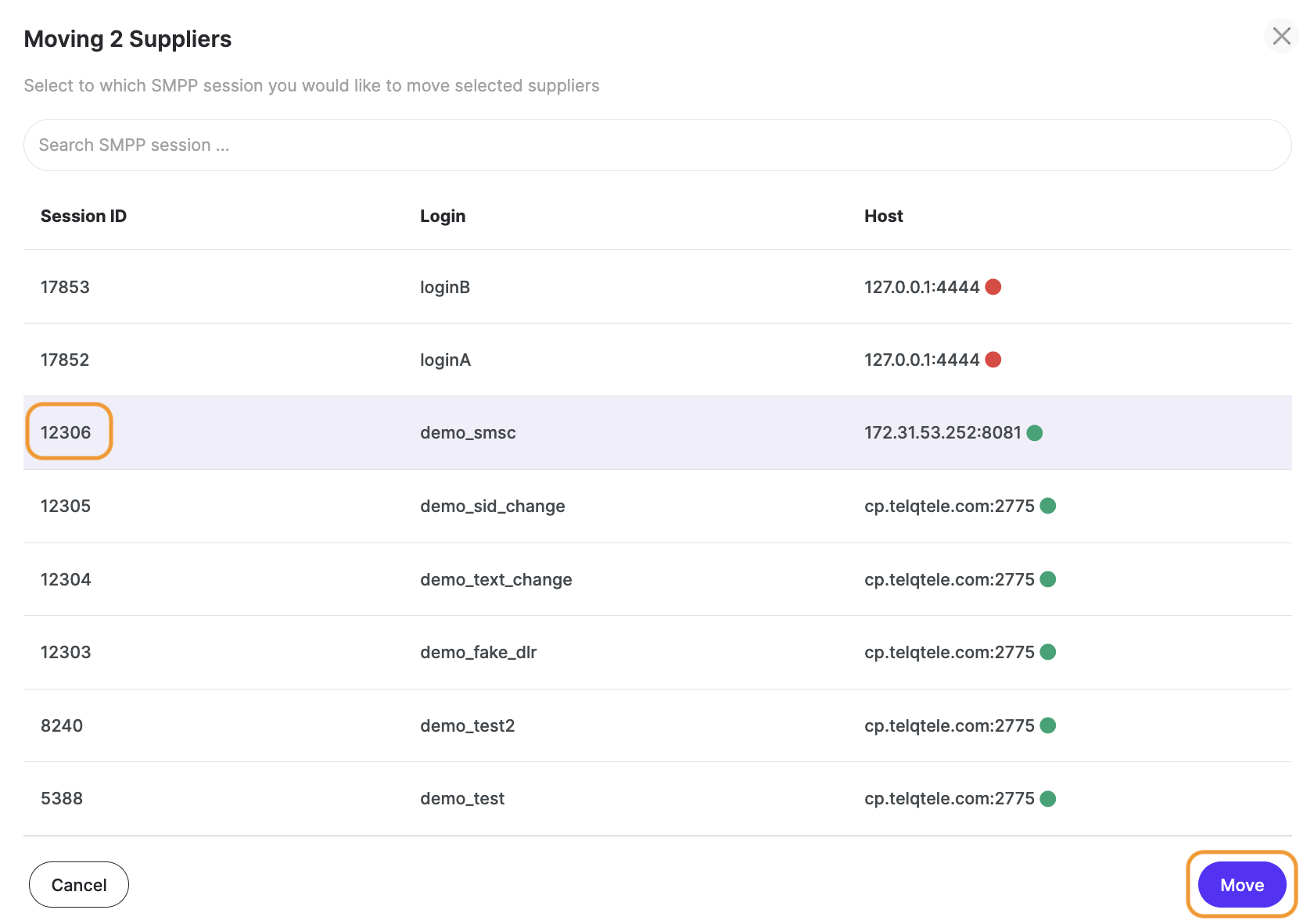Select session ID 5388
Image resolution: width=1314 pixels, height=924 pixels.
coord(62,798)
